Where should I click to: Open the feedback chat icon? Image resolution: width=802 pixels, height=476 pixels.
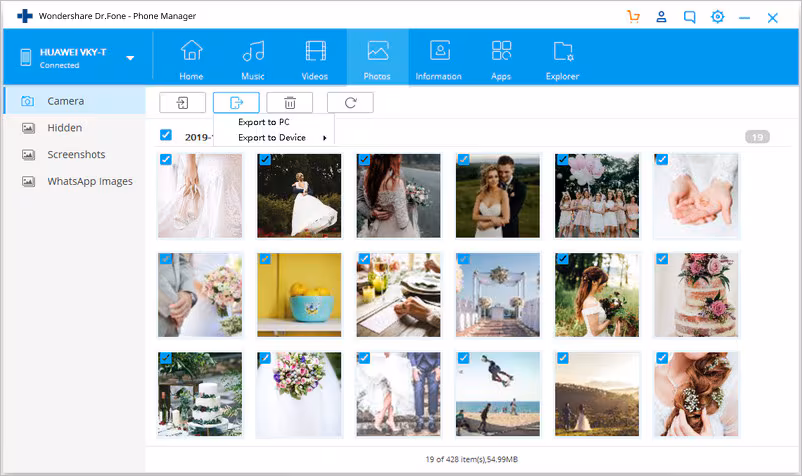(689, 17)
